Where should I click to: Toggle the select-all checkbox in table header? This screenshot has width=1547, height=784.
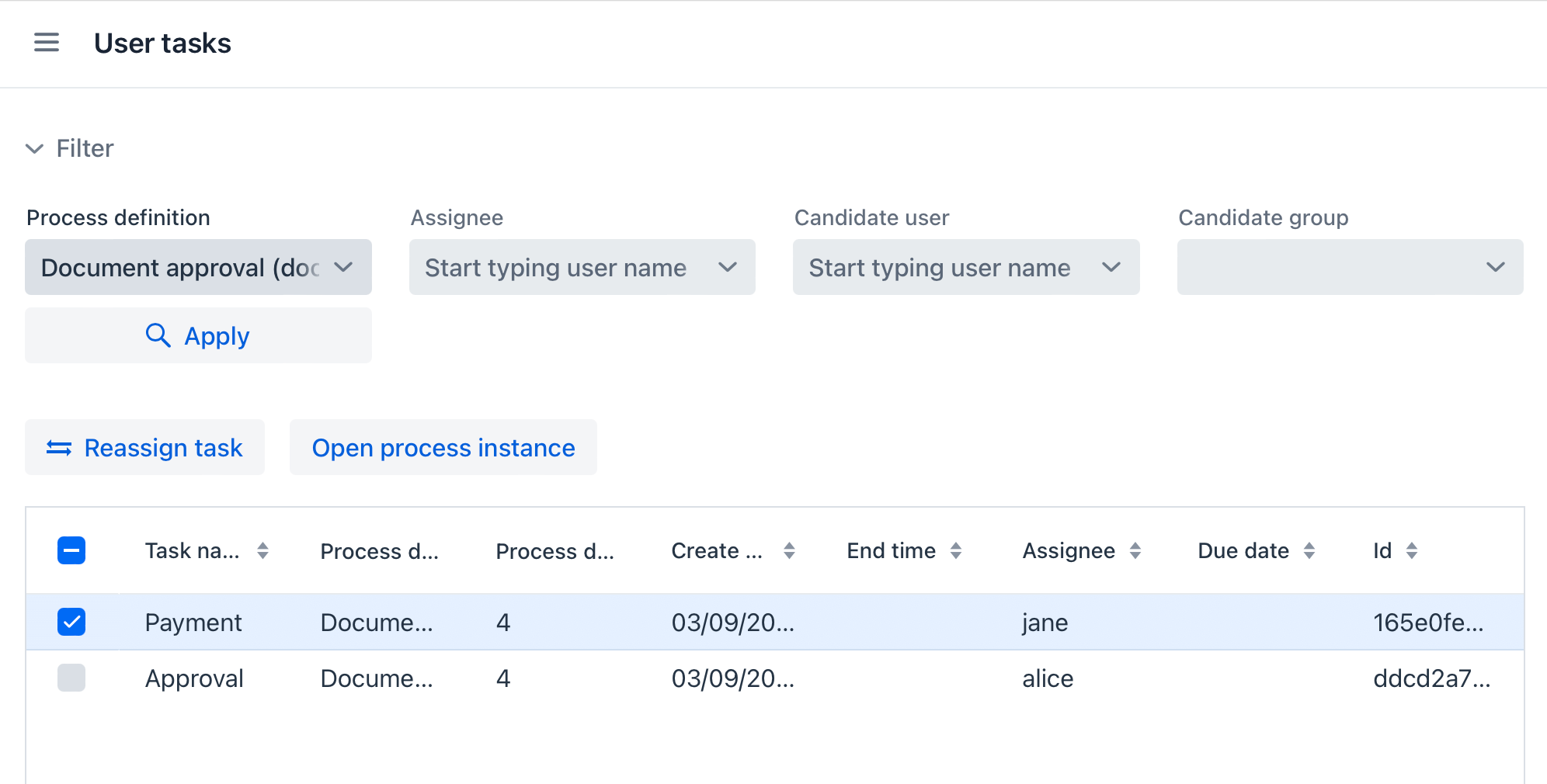point(71,550)
